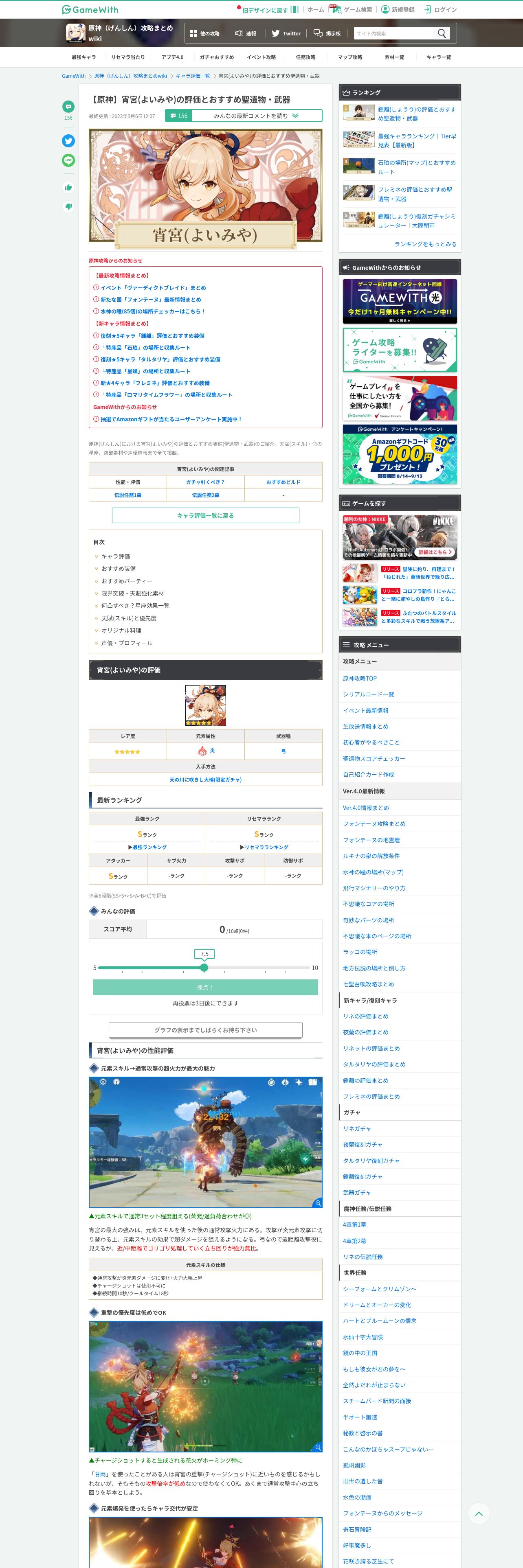523x1568 pixels.
Task: Click サイト内検索 search field
Action: [394, 33]
